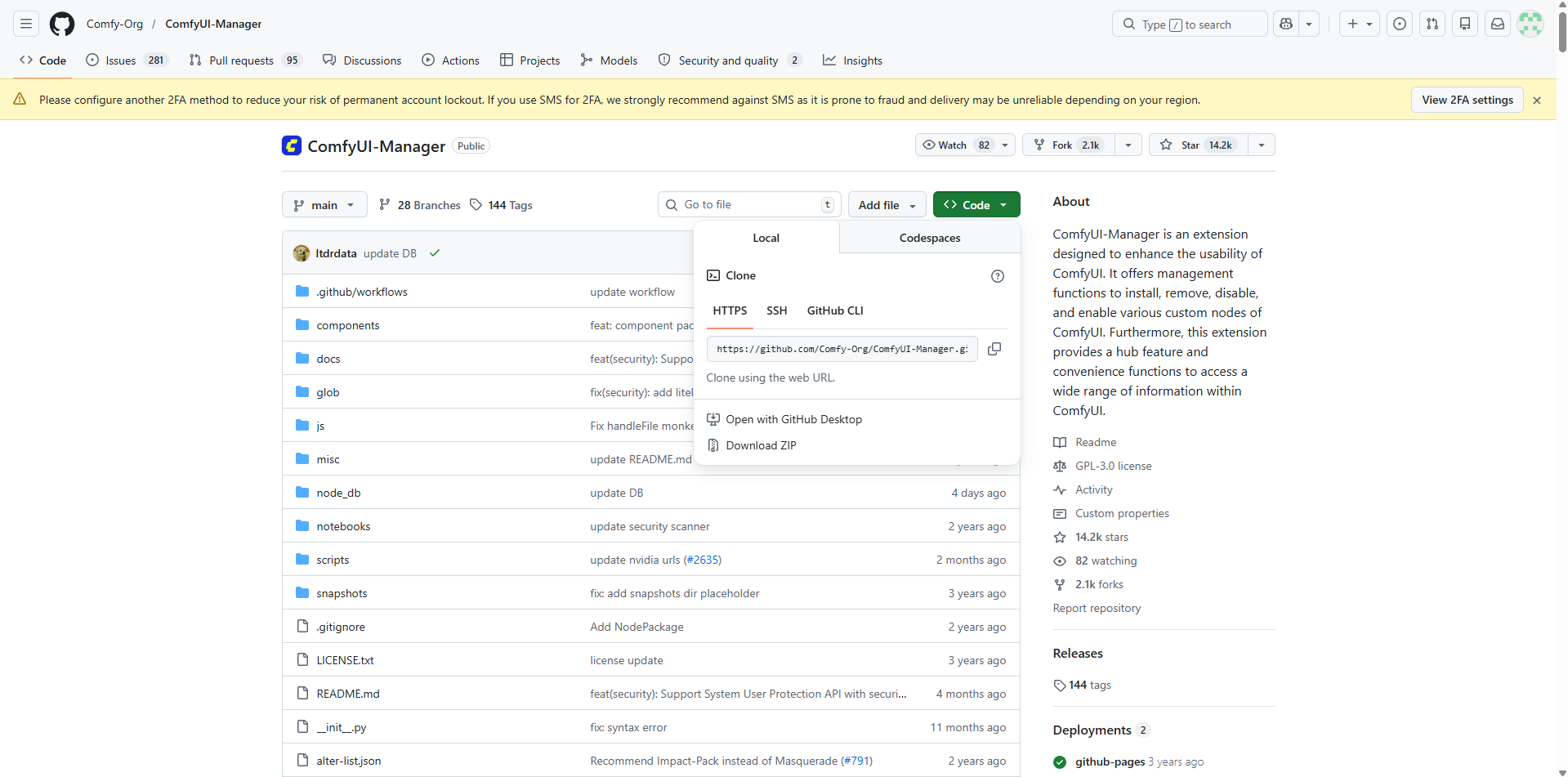
Task: Open the Releases heading link
Action: pyautogui.click(x=1078, y=654)
